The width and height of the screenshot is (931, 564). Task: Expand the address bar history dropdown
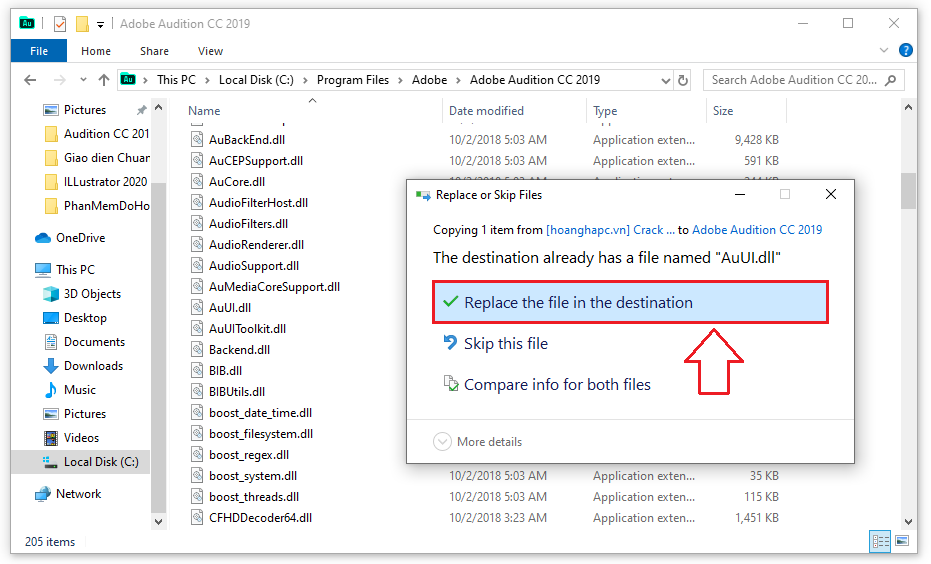[666, 80]
